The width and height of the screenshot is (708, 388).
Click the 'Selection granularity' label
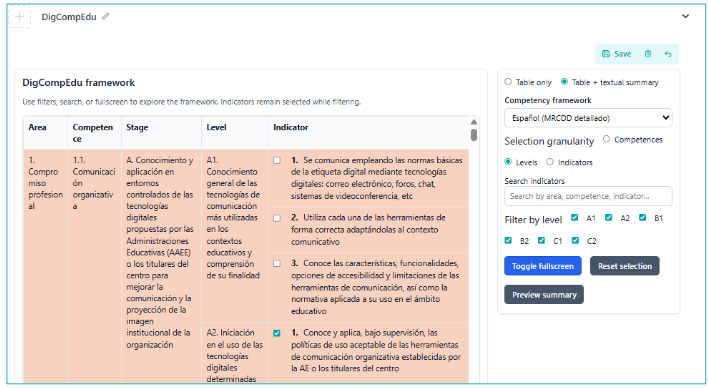coord(549,141)
